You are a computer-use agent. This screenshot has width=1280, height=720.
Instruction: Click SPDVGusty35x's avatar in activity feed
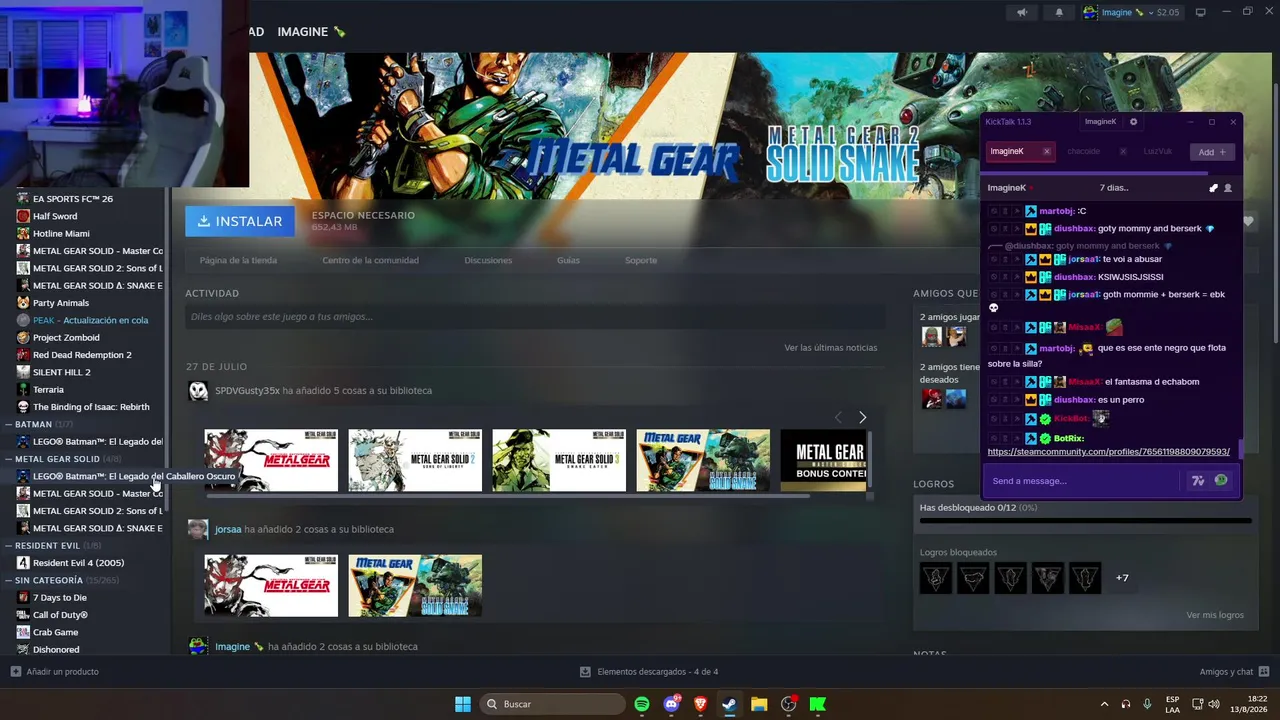pyautogui.click(x=198, y=390)
